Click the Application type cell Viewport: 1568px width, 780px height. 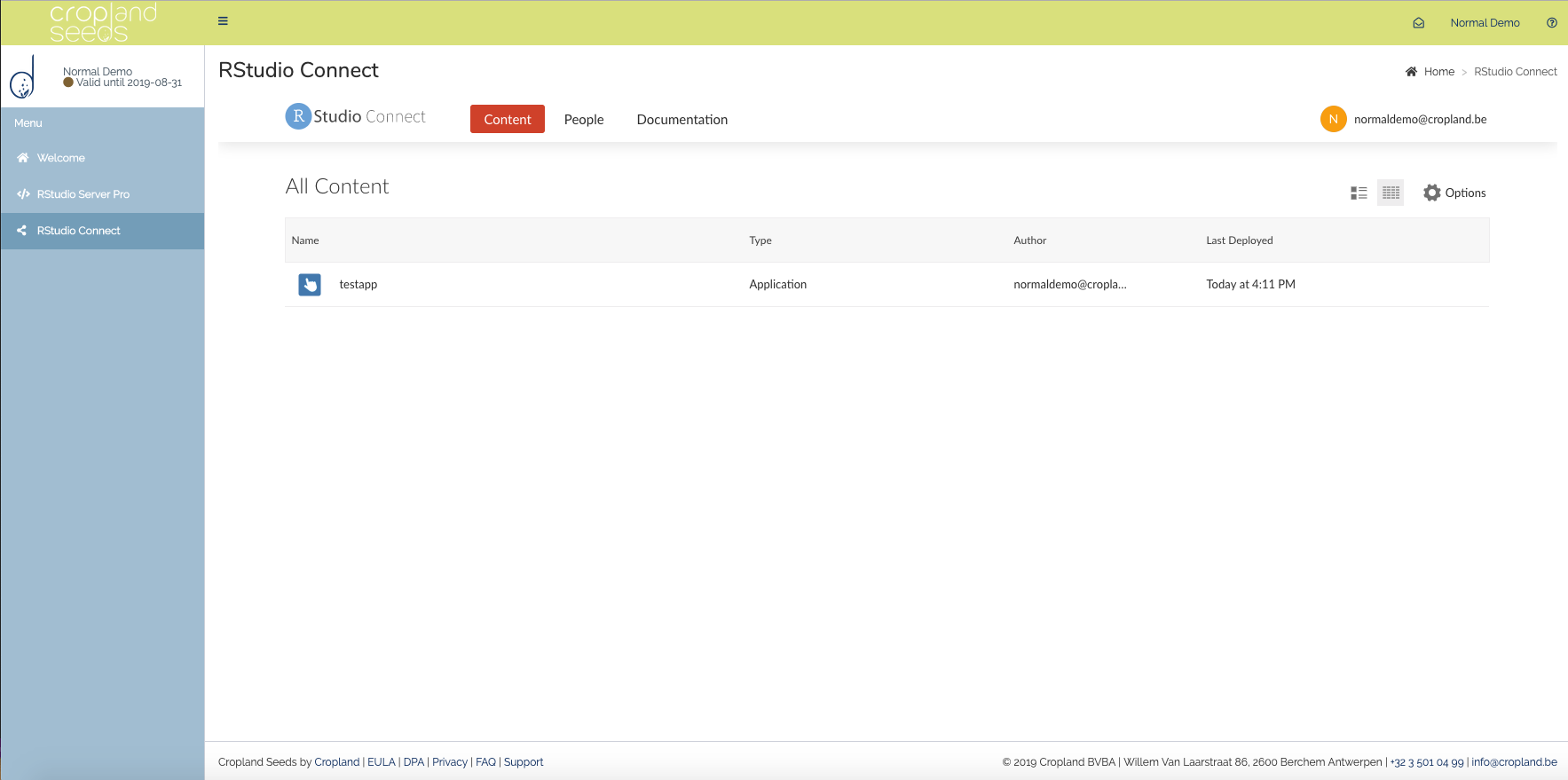[x=777, y=285]
